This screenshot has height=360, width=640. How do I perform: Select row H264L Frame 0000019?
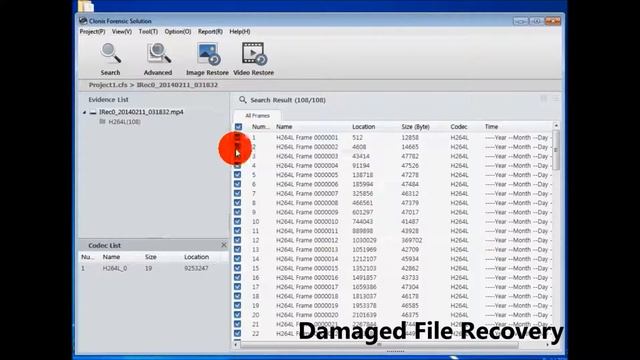coord(393,306)
